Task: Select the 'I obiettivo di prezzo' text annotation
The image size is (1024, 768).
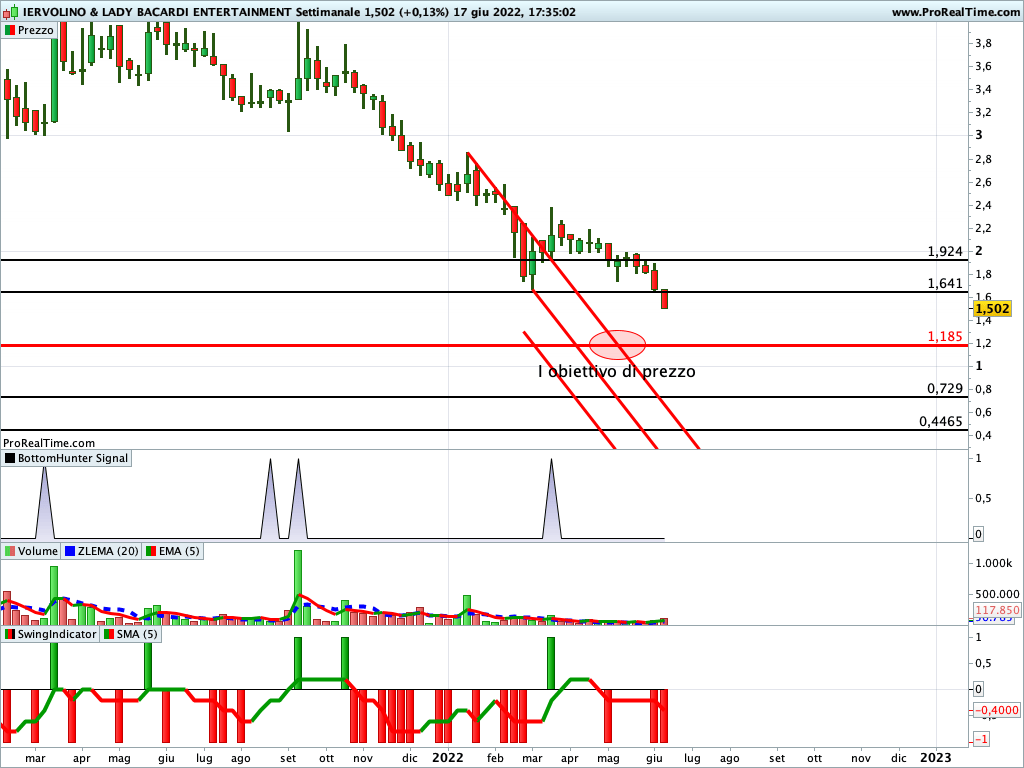Action: click(x=616, y=371)
